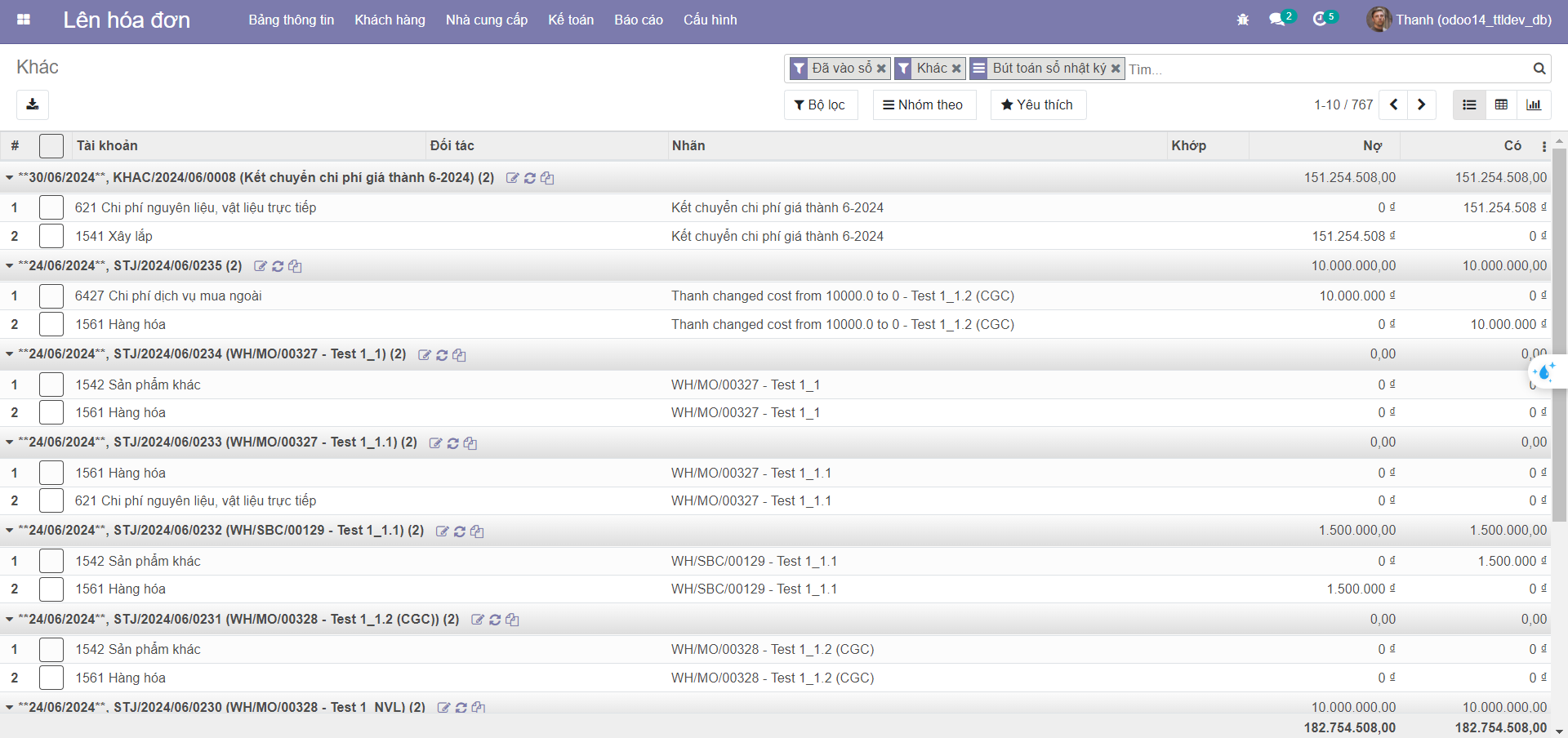Viewport: 1568px width, 738px height.
Task: Open the conversations chat icon
Action: tap(1276, 20)
